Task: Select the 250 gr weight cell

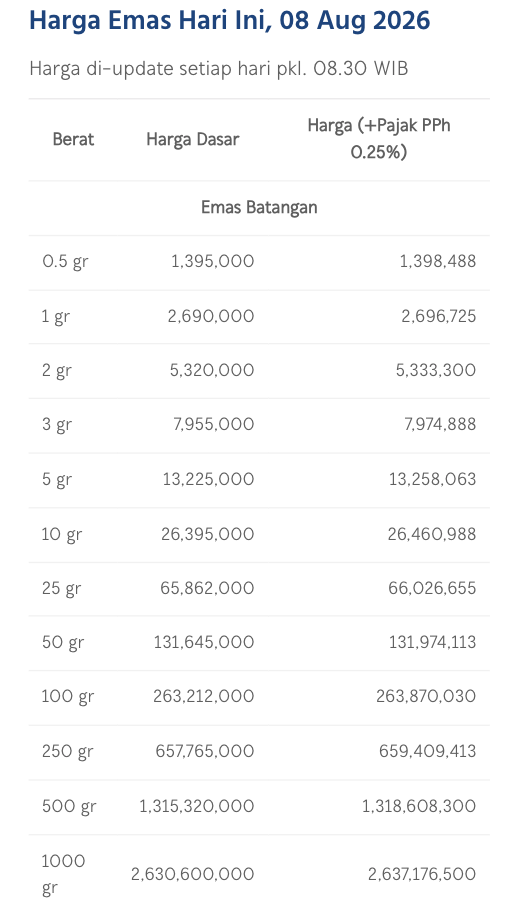Action: (x=67, y=751)
